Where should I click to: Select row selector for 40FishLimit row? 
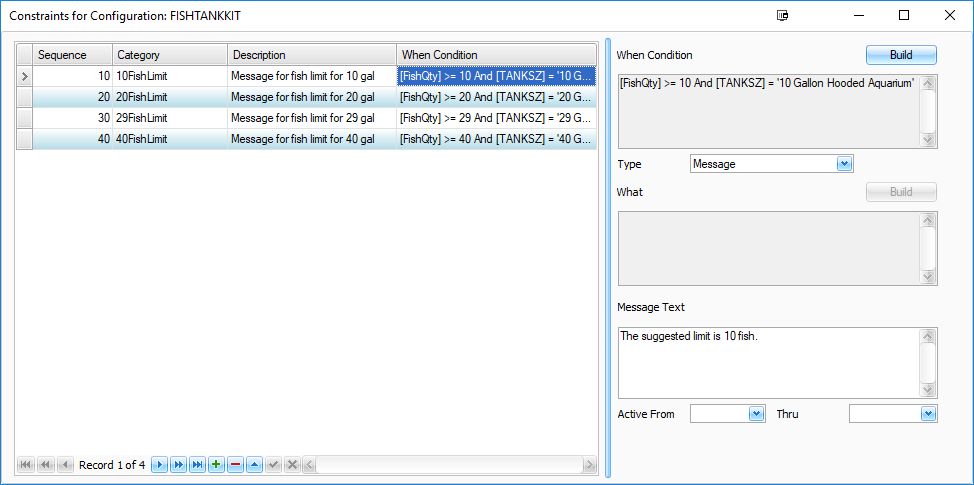point(24,139)
